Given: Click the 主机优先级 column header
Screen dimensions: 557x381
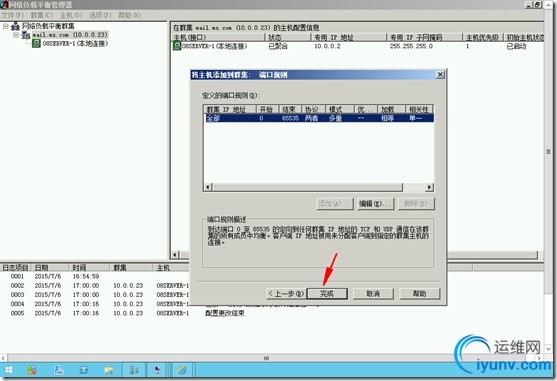Looking at the screenshot, I should [x=482, y=37].
